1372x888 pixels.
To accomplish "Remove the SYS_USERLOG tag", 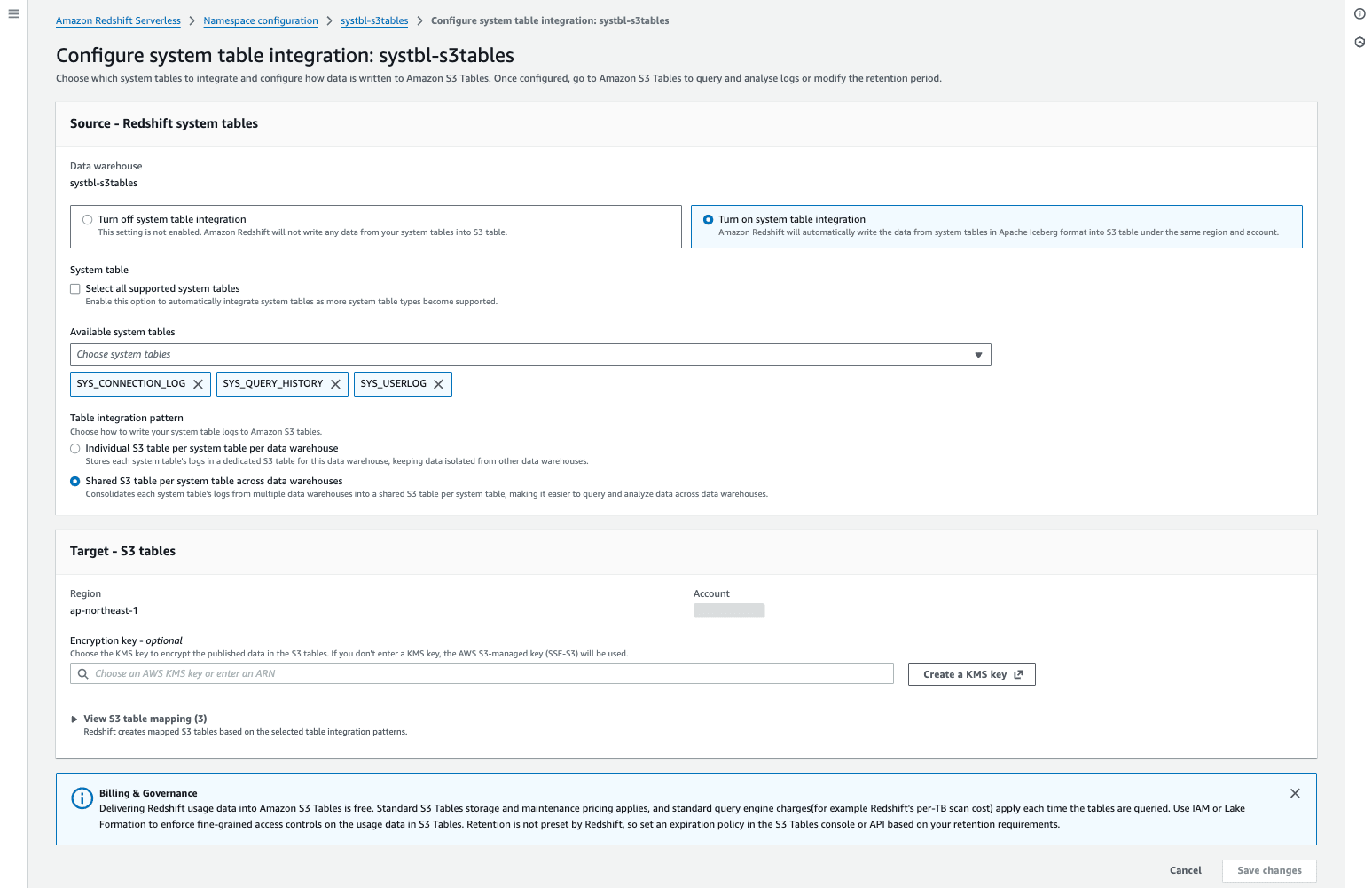I will pyautogui.click(x=439, y=384).
